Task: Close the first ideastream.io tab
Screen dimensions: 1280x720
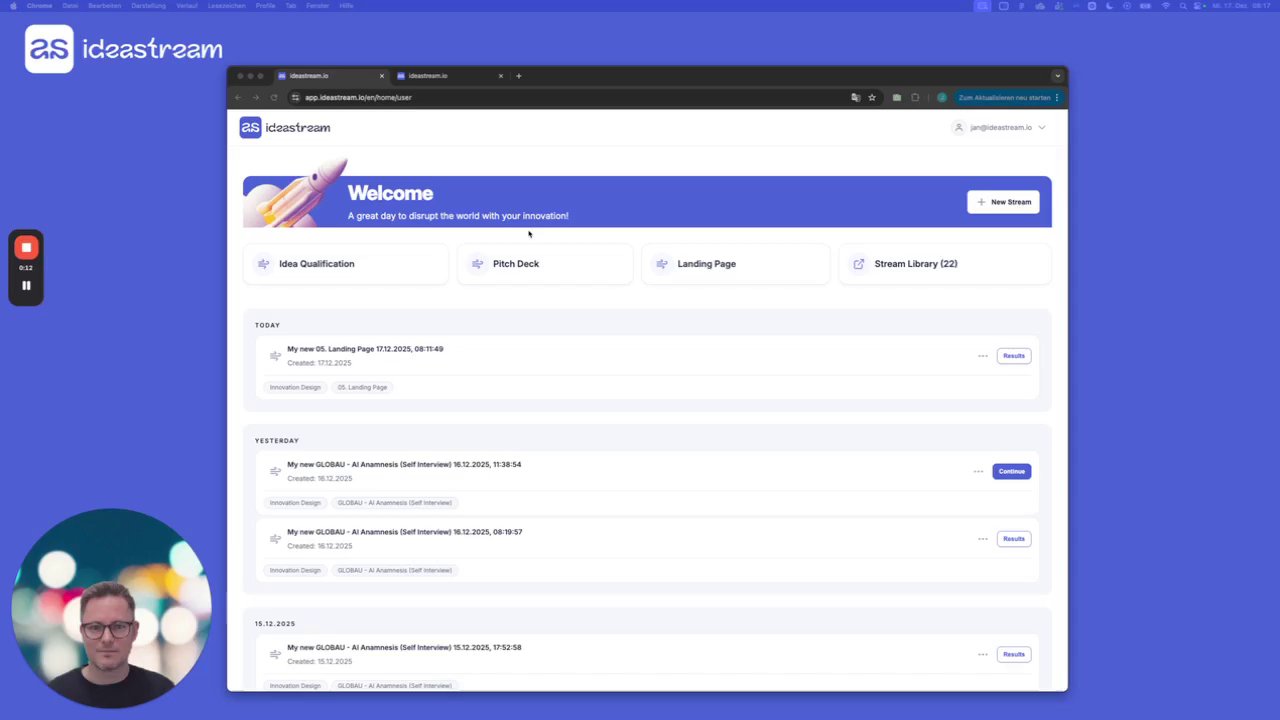Action: click(381, 76)
